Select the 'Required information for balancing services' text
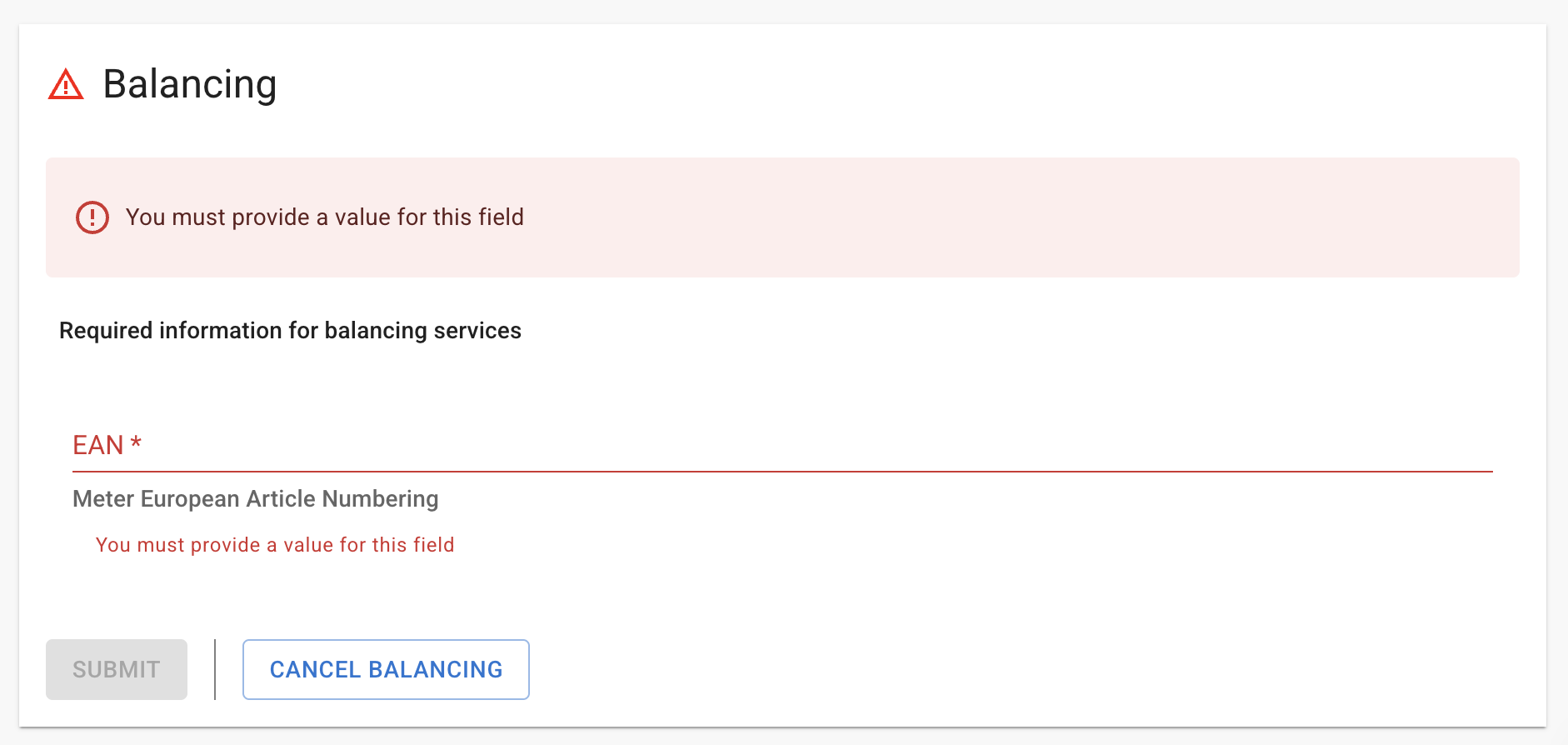This screenshot has width=1568, height=745. point(290,331)
